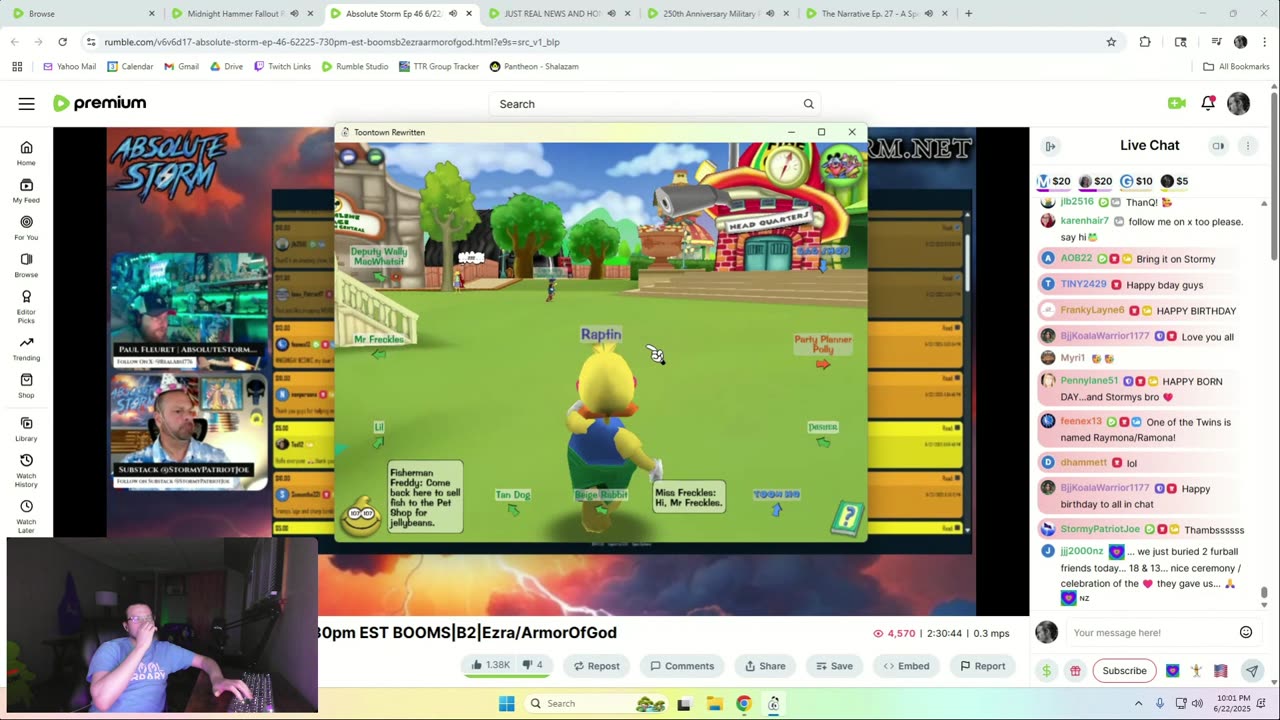Viewport: 1280px width, 720px height.
Task: Open Shop in the sidebar
Action: click(26, 386)
